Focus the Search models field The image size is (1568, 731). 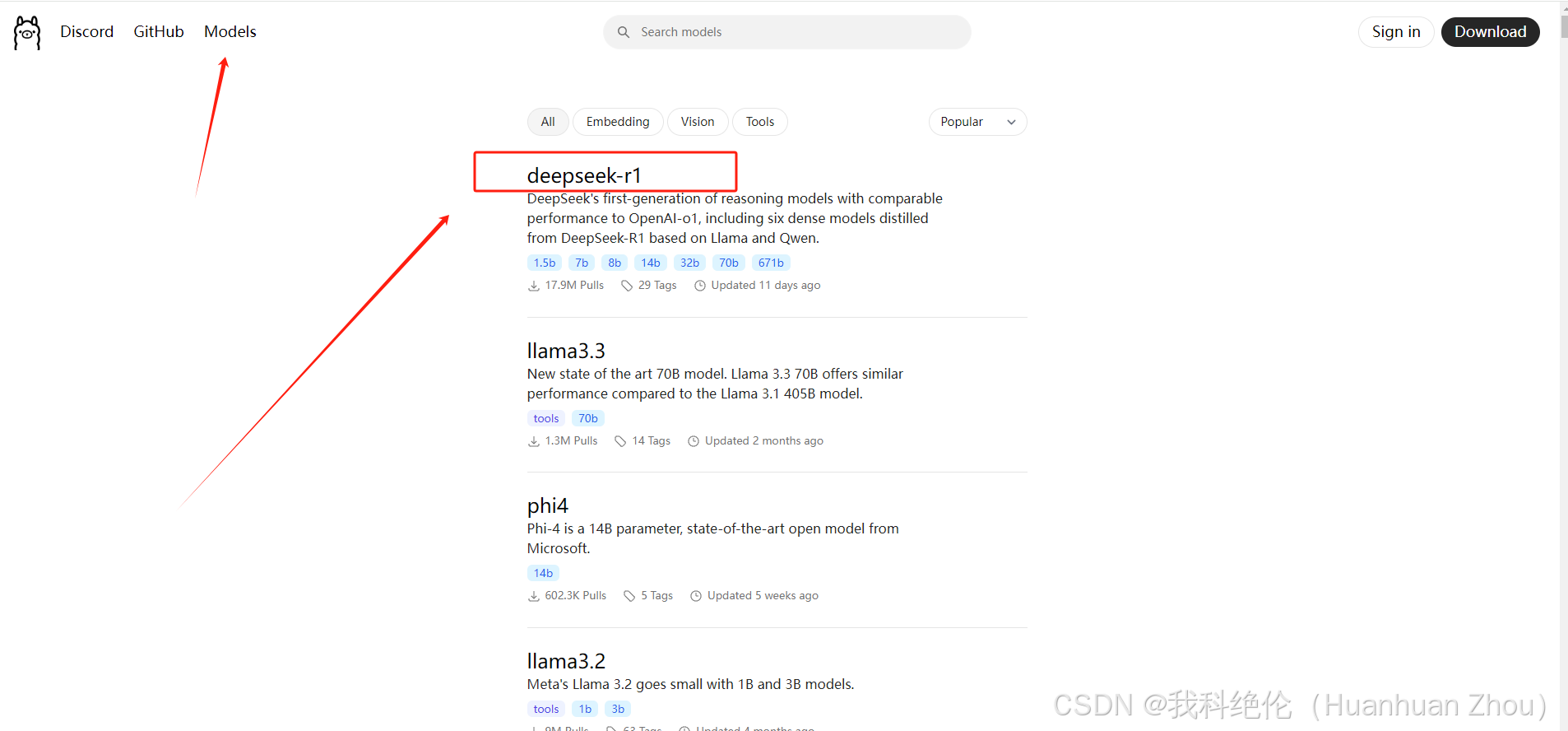click(x=787, y=32)
